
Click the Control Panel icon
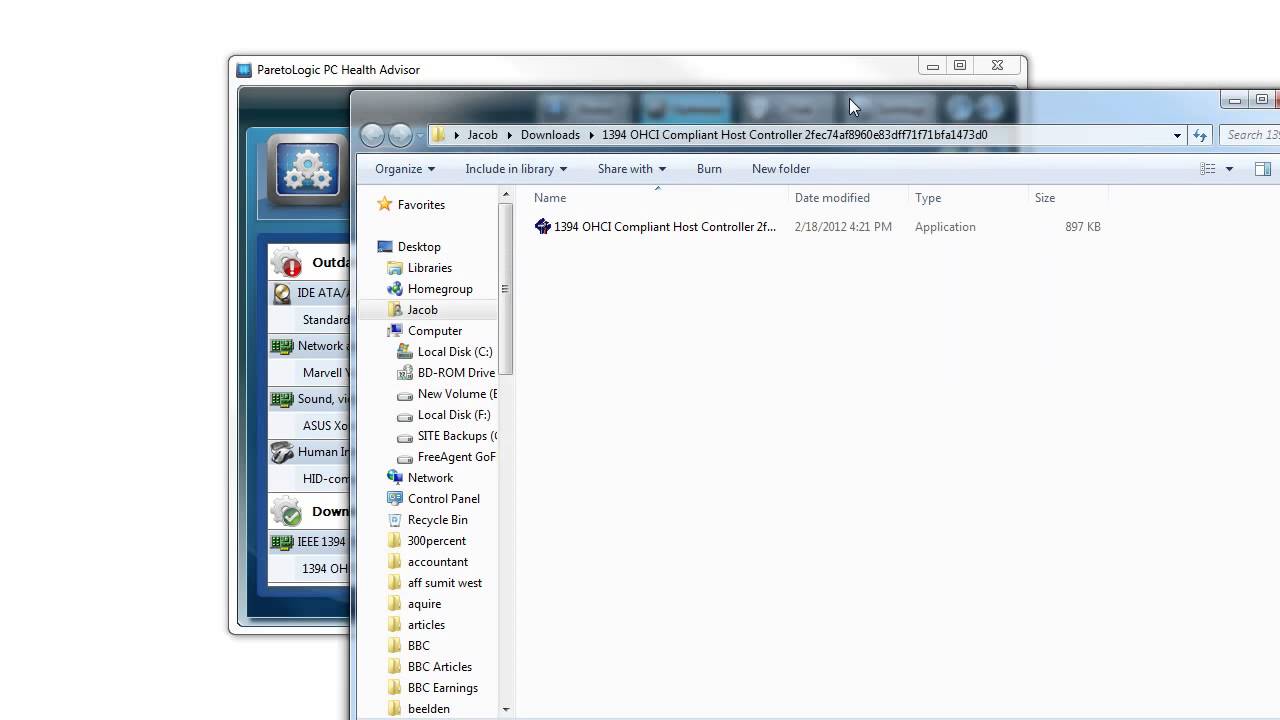pos(395,499)
